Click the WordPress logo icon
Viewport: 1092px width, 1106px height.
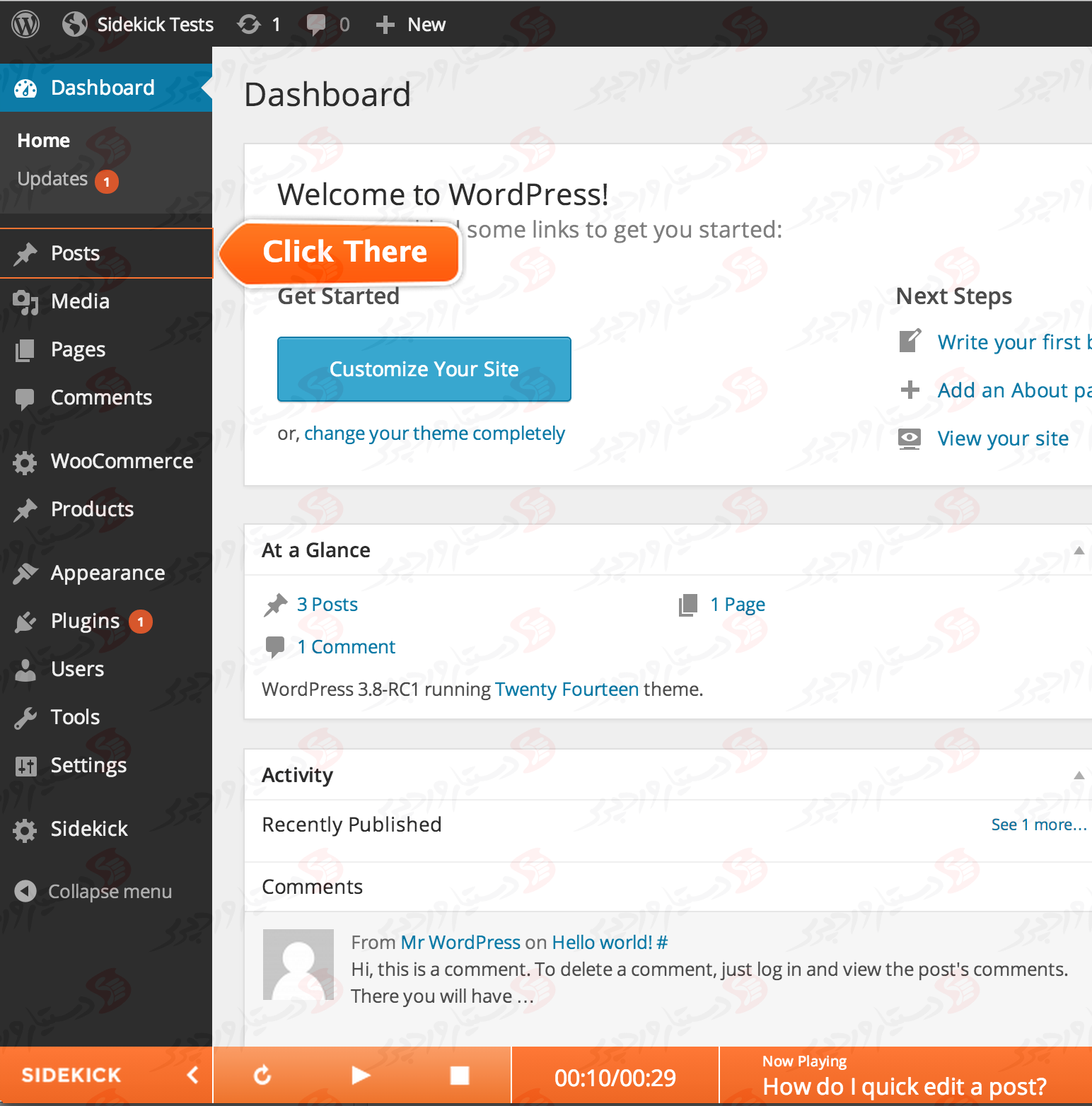point(25,25)
